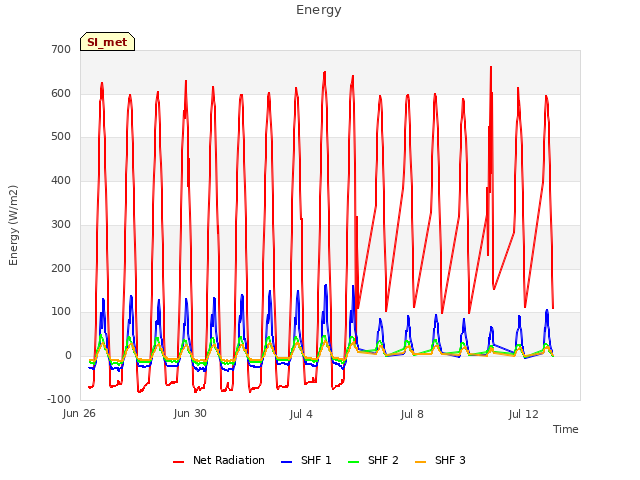The width and height of the screenshot is (640, 480).
Task: Click the green SHF 2 legend swatch
Action: coord(353,462)
